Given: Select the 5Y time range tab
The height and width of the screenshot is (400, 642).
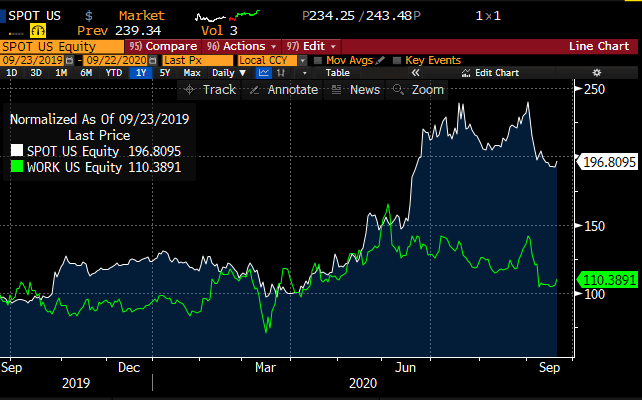Looking at the screenshot, I should coord(164,73).
